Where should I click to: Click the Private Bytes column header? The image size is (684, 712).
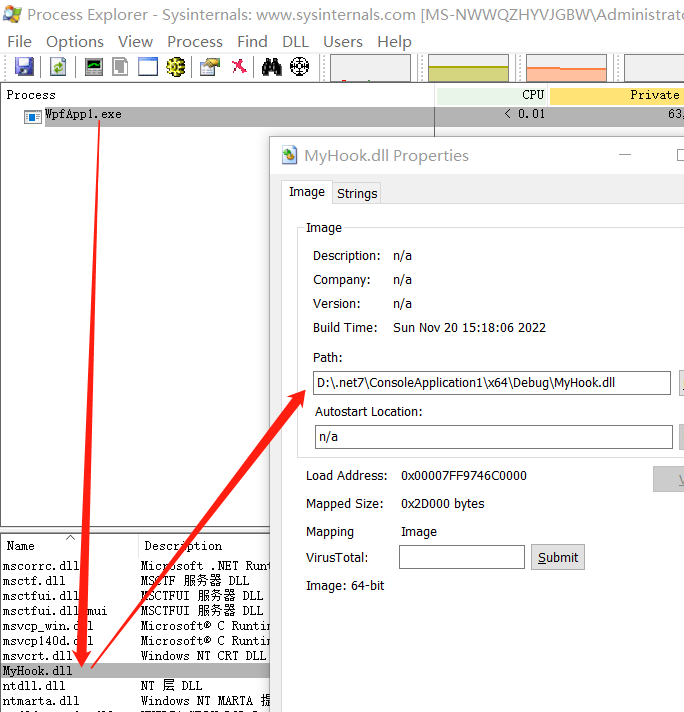point(617,95)
